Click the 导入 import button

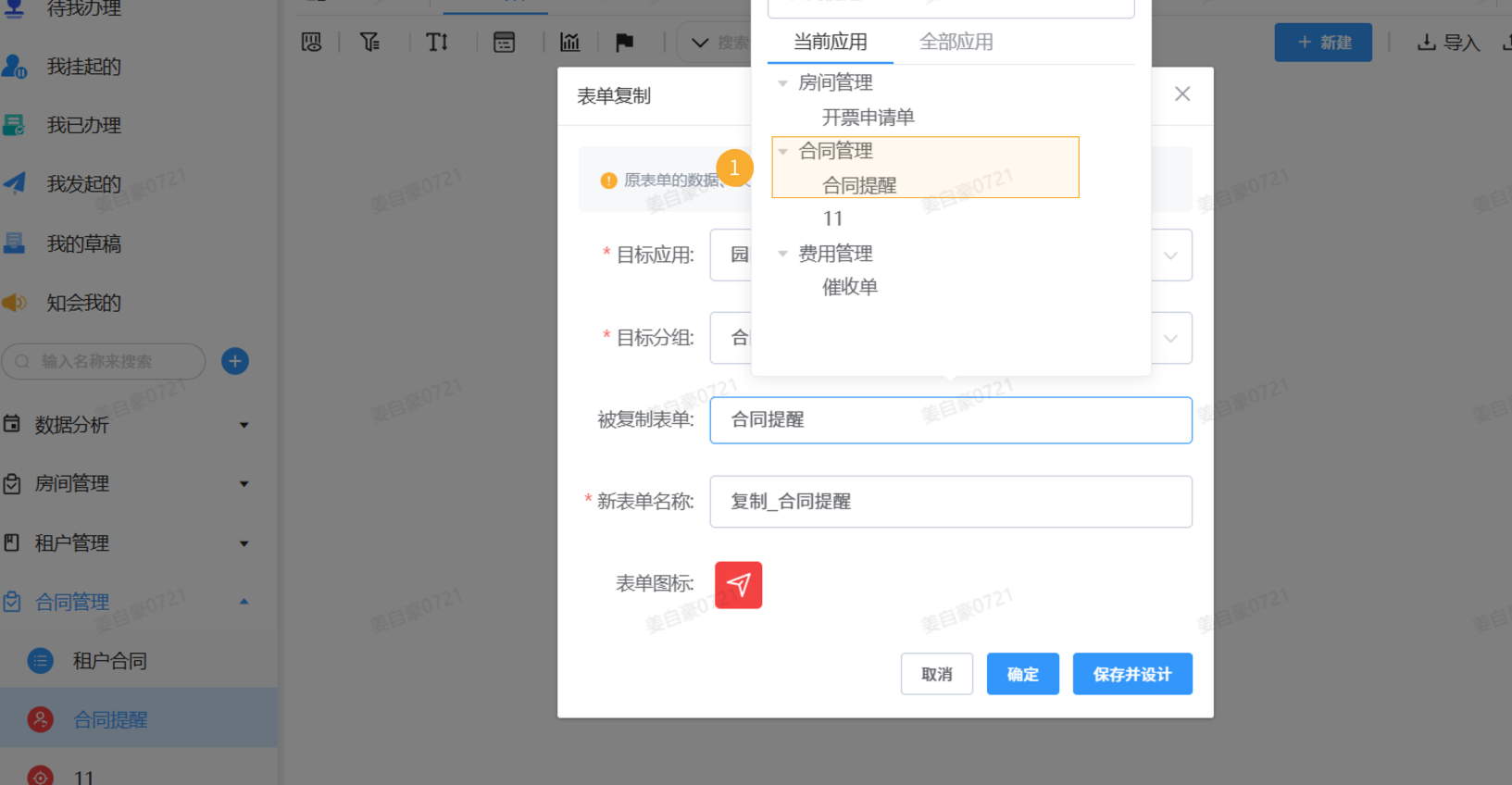pos(1449,43)
